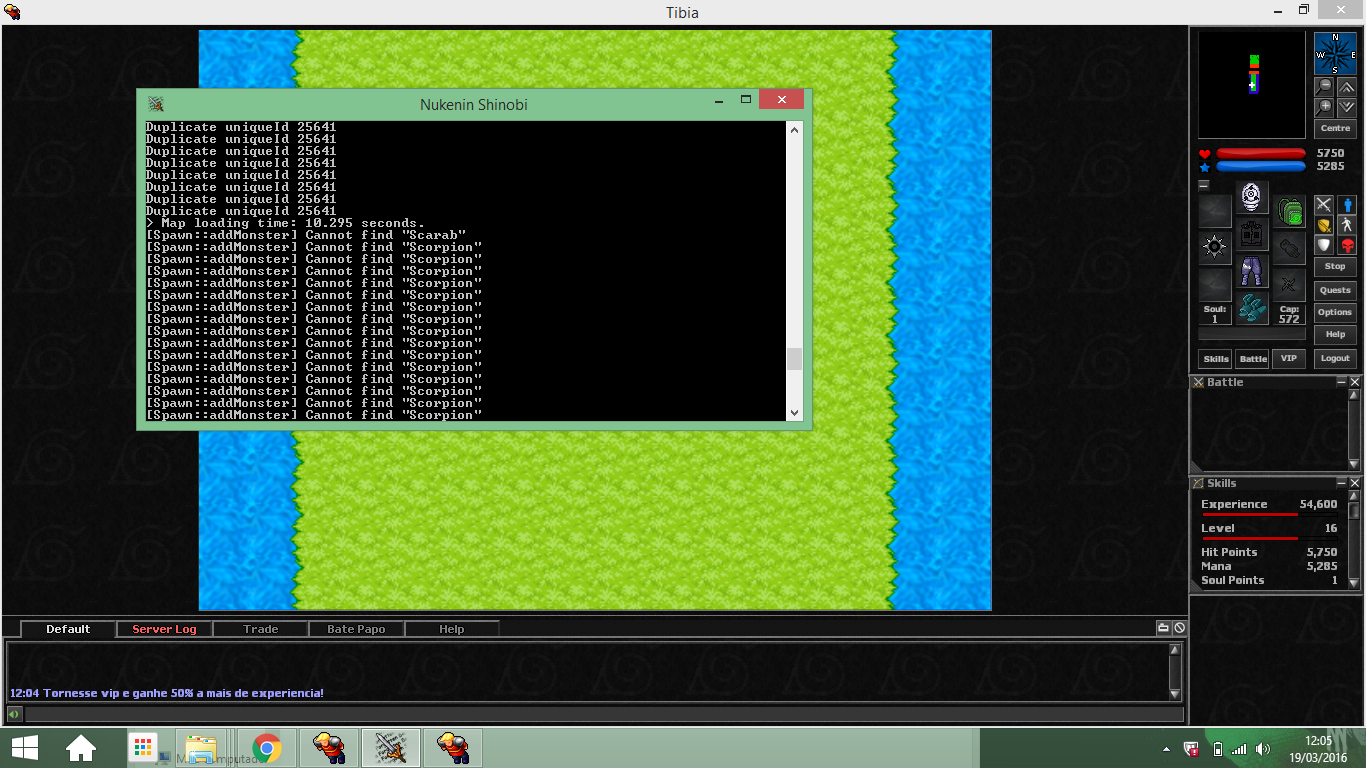
Task: Switch to the crossed-swords server taskbar app
Action: tap(390, 748)
